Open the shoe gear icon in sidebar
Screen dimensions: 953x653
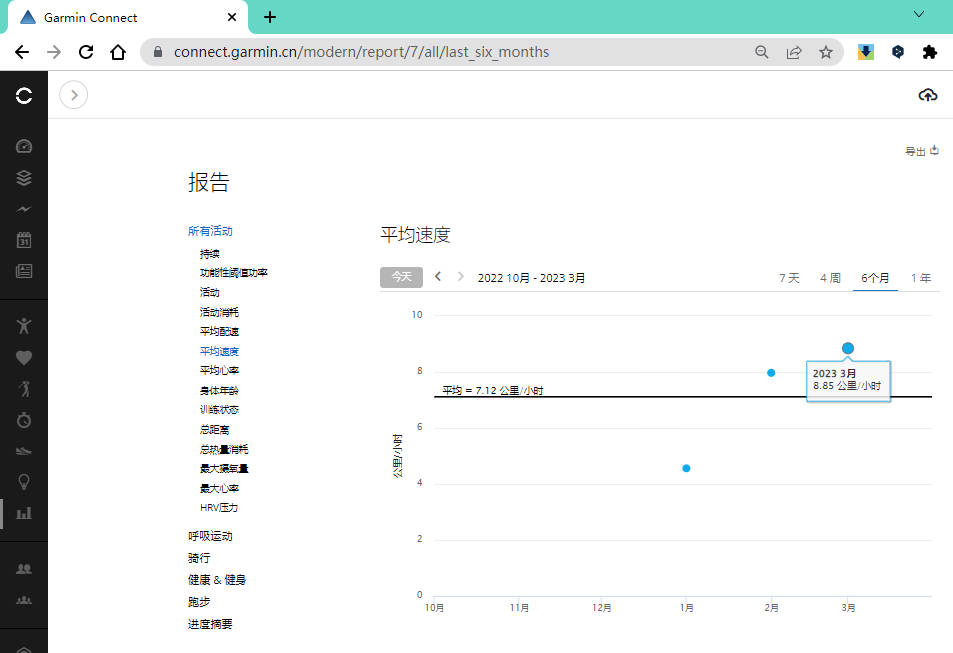point(24,451)
